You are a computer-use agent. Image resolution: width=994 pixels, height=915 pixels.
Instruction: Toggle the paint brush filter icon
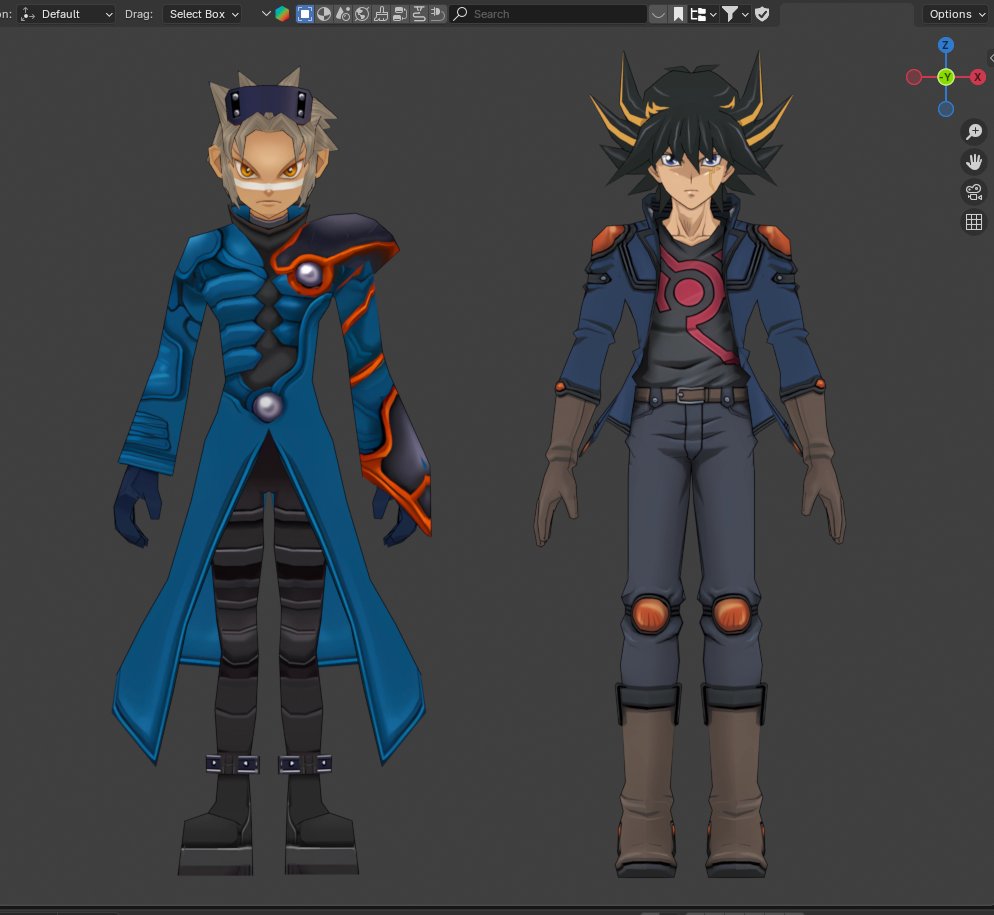tap(381, 14)
